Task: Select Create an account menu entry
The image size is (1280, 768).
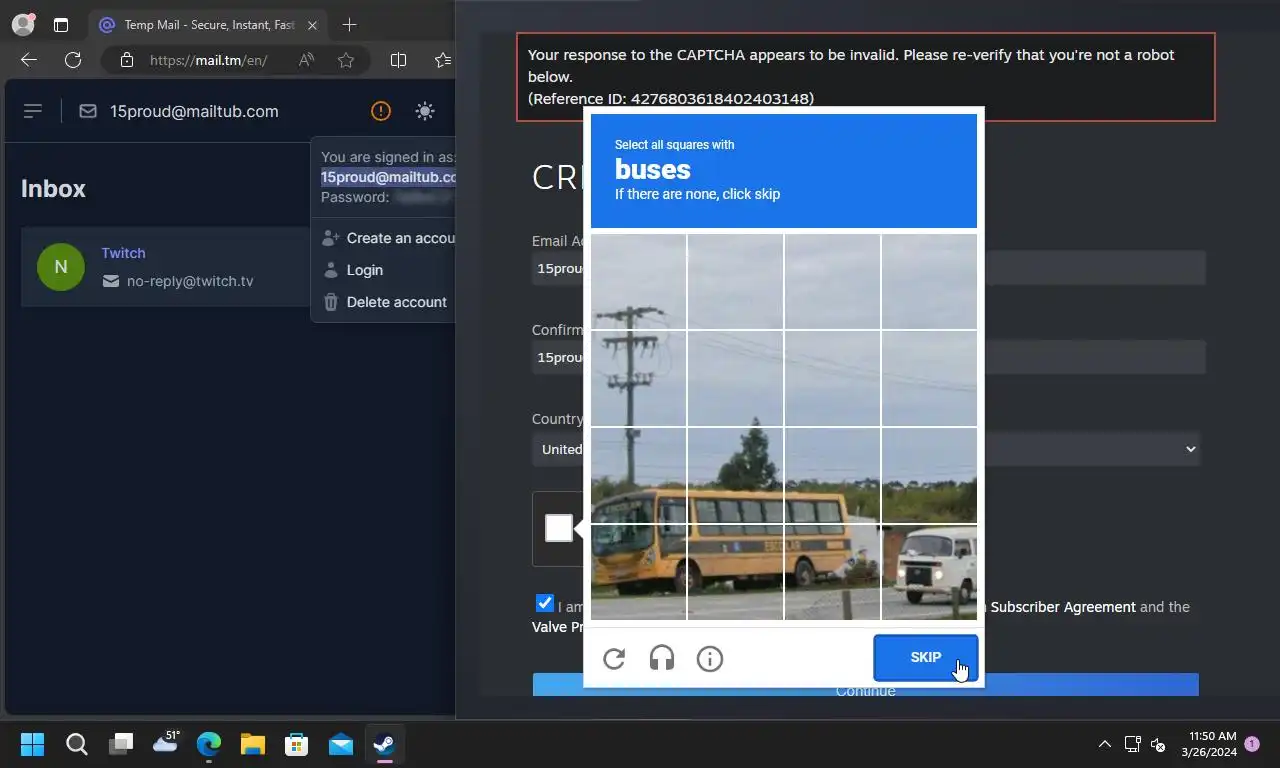Action: pos(388,238)
